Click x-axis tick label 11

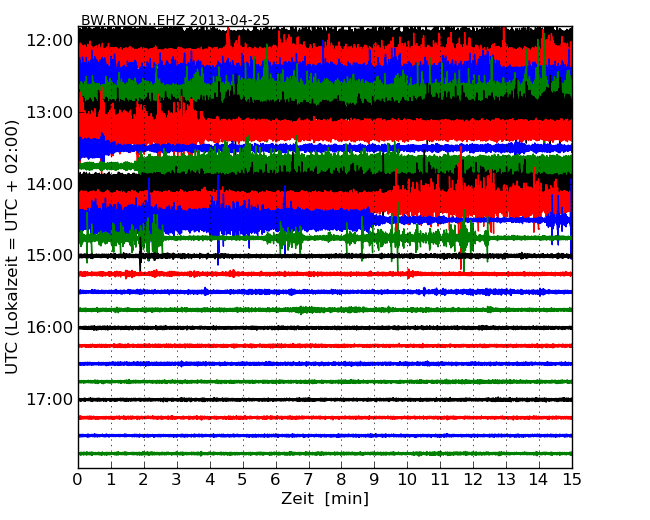tap(440, 480)
